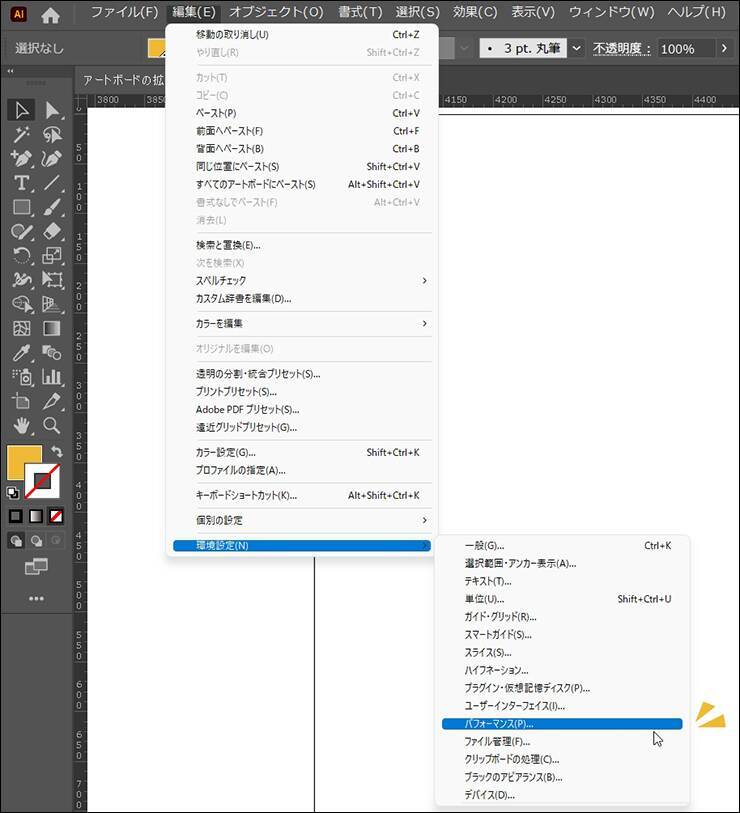This screenshot has width=740, height=813.
Task: Click the yellow fill color swatch
Action: coord(24,464)
